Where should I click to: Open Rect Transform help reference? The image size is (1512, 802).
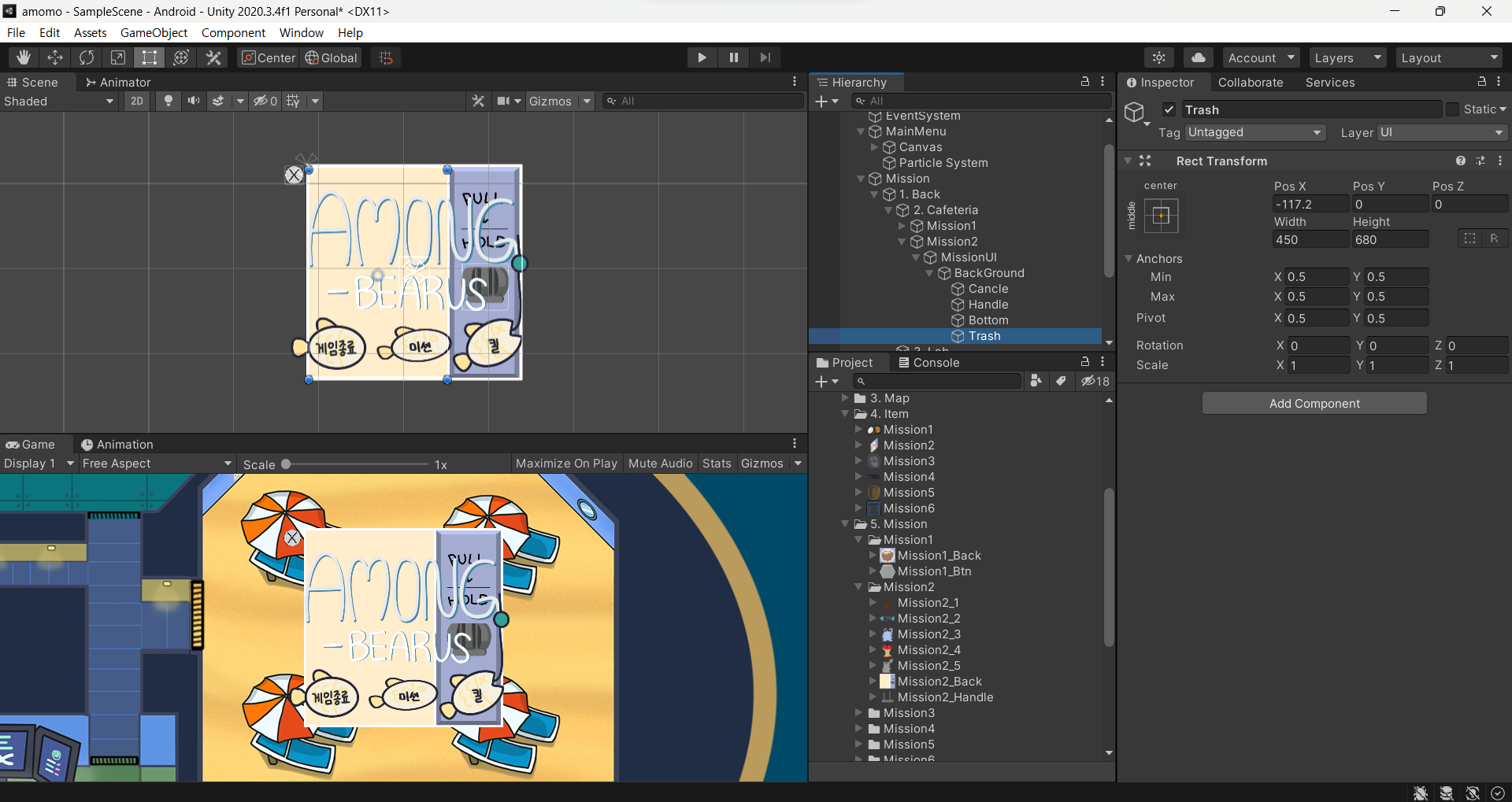1461,161
